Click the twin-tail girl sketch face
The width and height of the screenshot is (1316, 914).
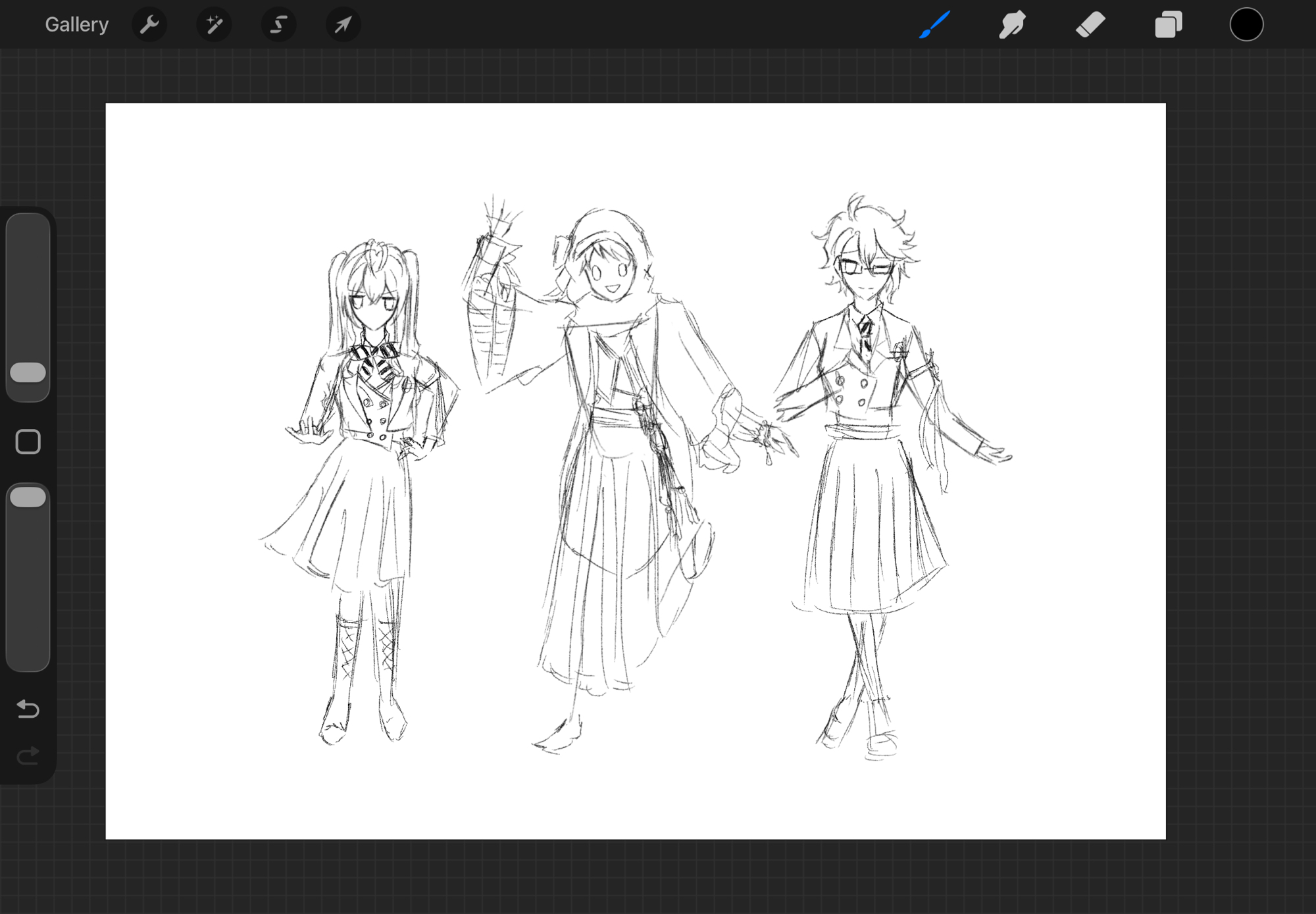[374, 306]
